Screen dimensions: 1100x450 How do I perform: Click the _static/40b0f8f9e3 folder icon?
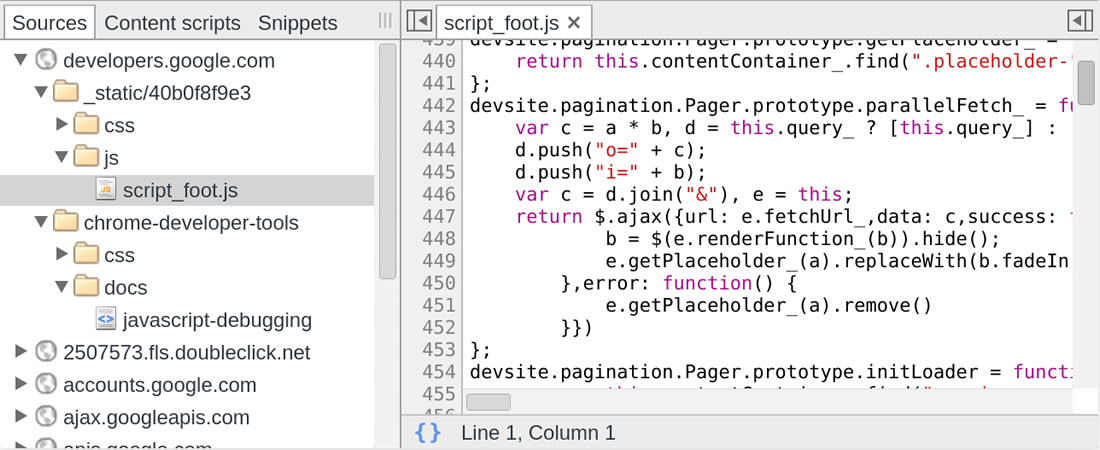(66, 93)
